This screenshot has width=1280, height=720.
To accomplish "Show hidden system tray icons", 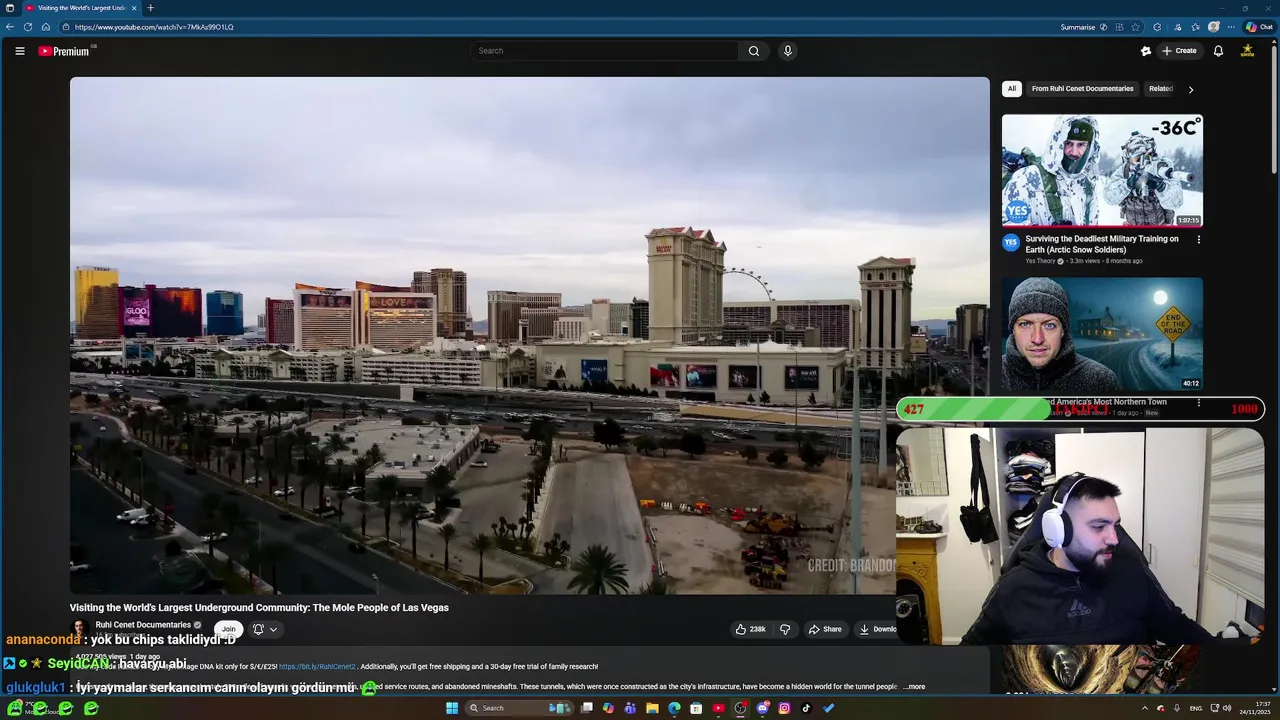I will click(1145, 708).
